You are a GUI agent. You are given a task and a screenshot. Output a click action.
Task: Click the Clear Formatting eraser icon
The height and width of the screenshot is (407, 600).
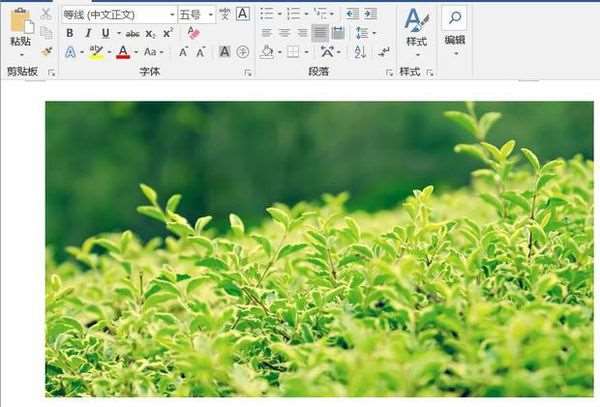pos(194,33)
